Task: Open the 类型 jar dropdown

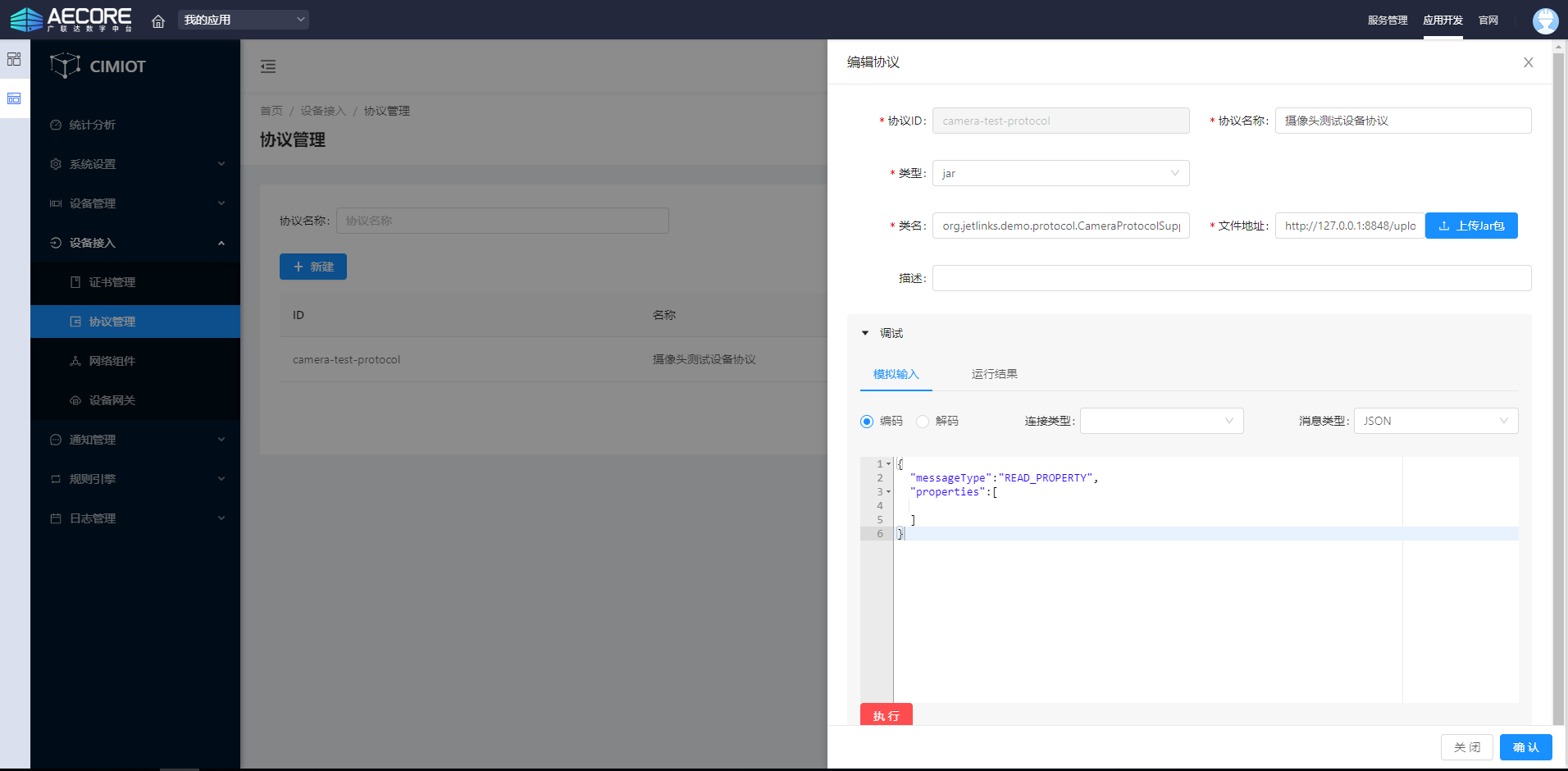Action: pyautogui.click(x=1060, y=173)
